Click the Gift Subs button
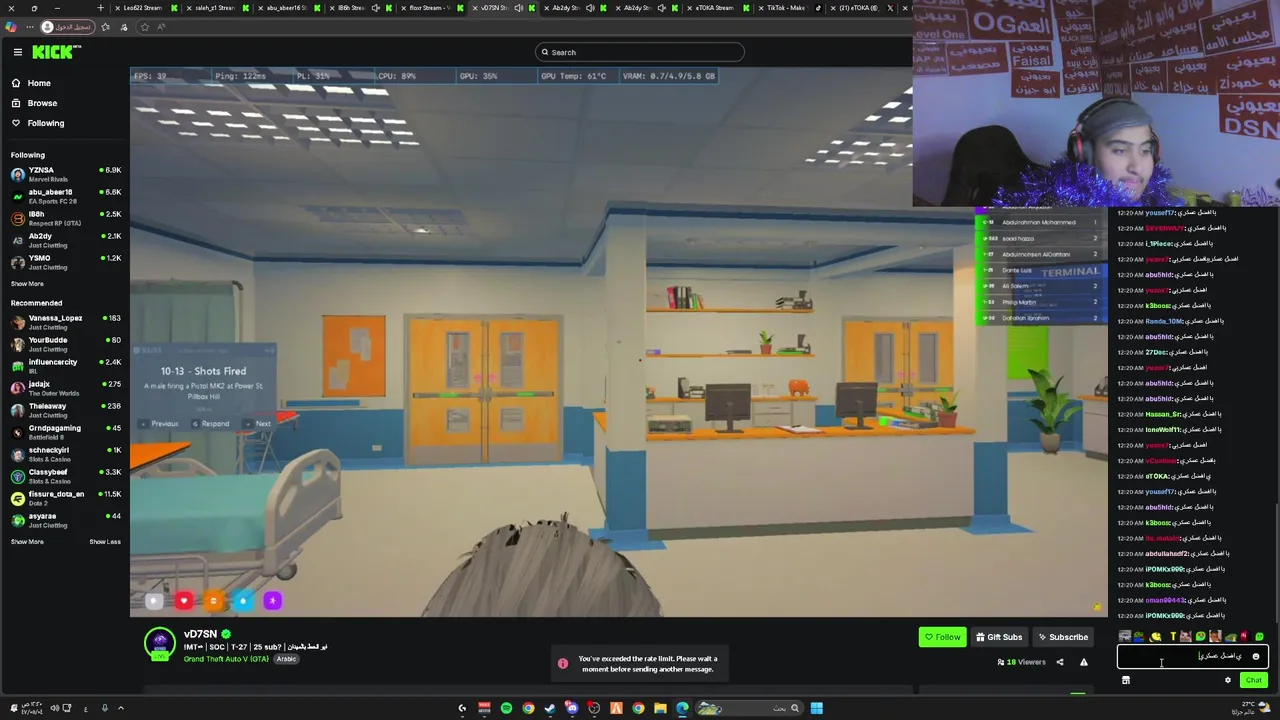 pyautogui.click(x=999, y=637)
